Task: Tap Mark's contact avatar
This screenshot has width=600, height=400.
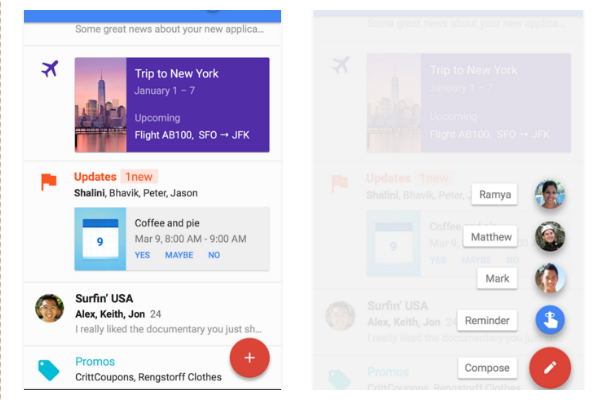Action: coord(550,278)
